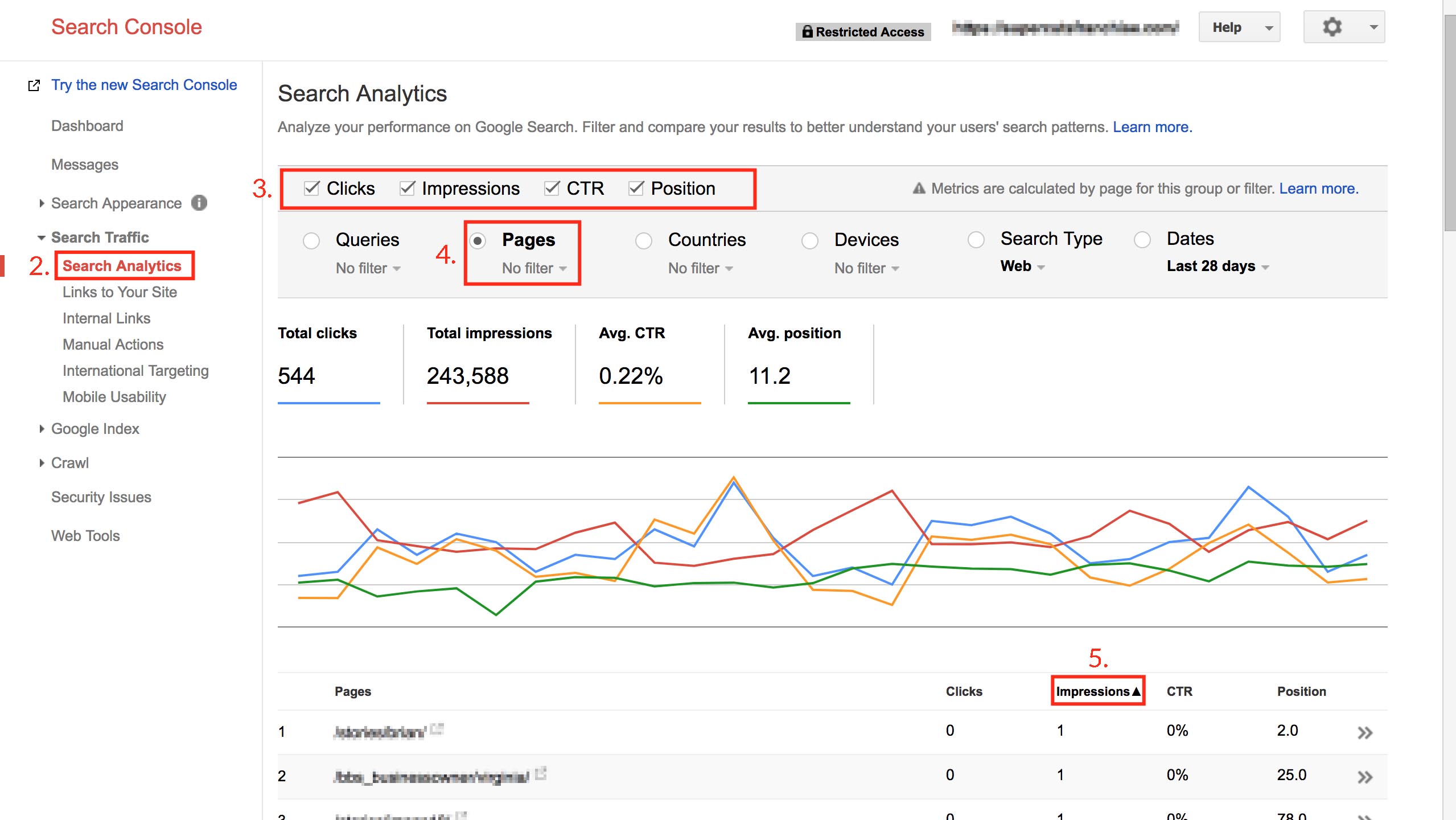Click Learn more beside Metrics are calculated note
The width and height of the screenshot is (1456, 820).
pos(1319,188)
